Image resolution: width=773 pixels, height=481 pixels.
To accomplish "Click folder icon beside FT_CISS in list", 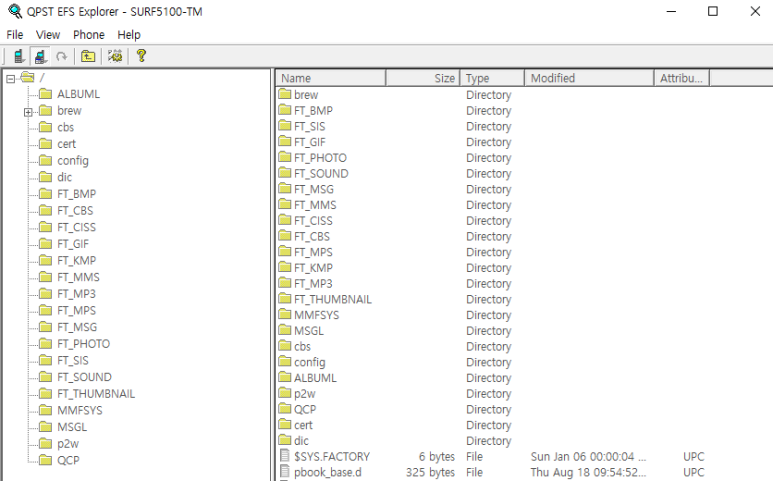I will (x=284, y=220).
